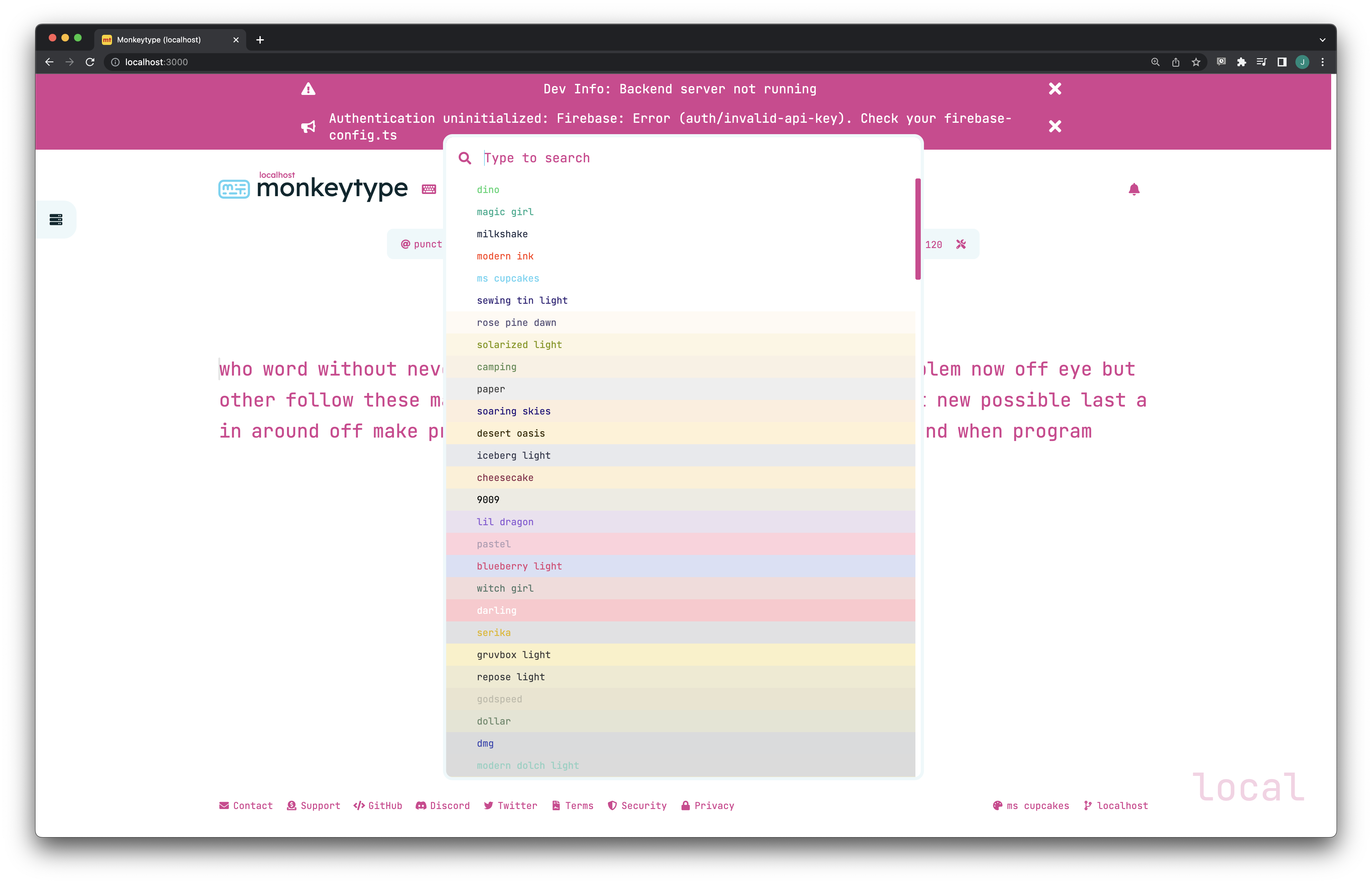This screenshot has width=1372, height=884.
Task: Click the keyboard icon next to monkeytype
Action: point(429,190)
